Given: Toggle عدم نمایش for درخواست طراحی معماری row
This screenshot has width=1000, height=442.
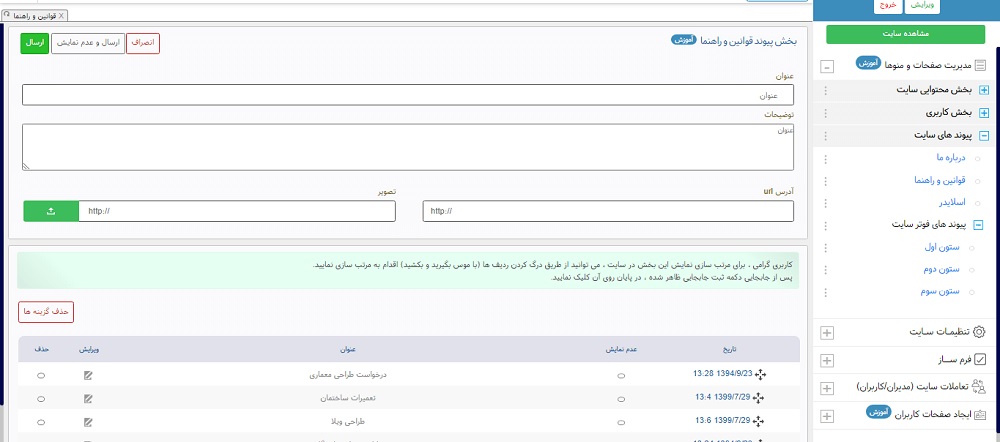Looking at the screenshot, I should [621, 376].
